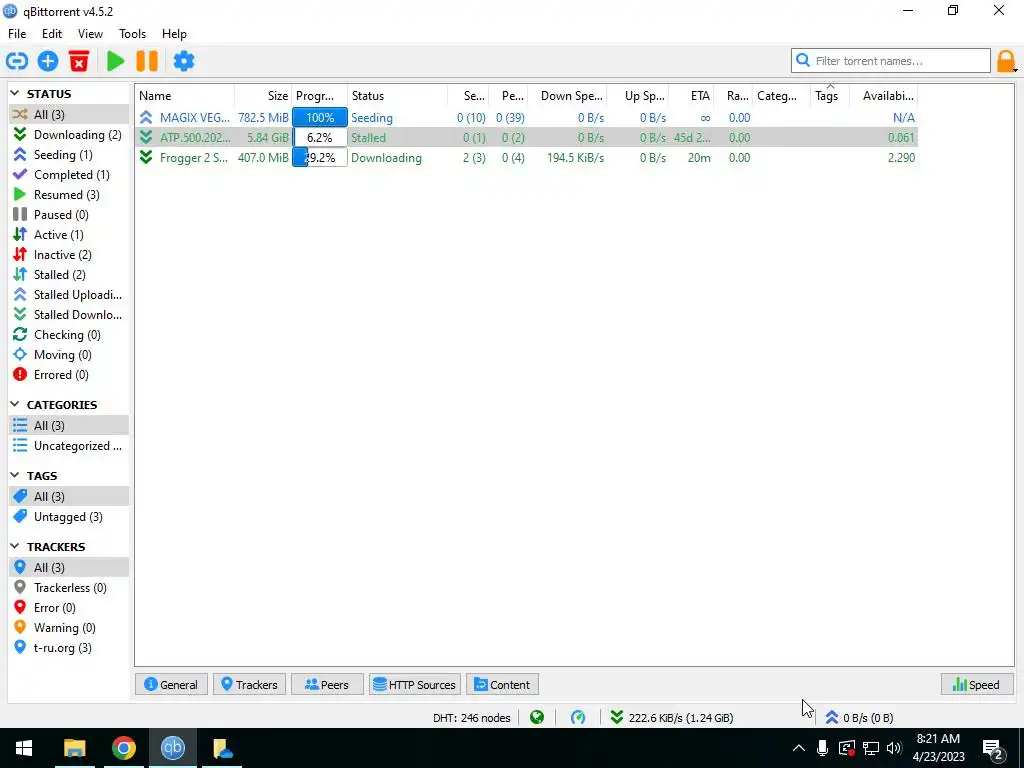The width and height of the screenshot is (1024, 768).
Task: Select Stalled Uploading filter
Action: click(x=69, y=295)
